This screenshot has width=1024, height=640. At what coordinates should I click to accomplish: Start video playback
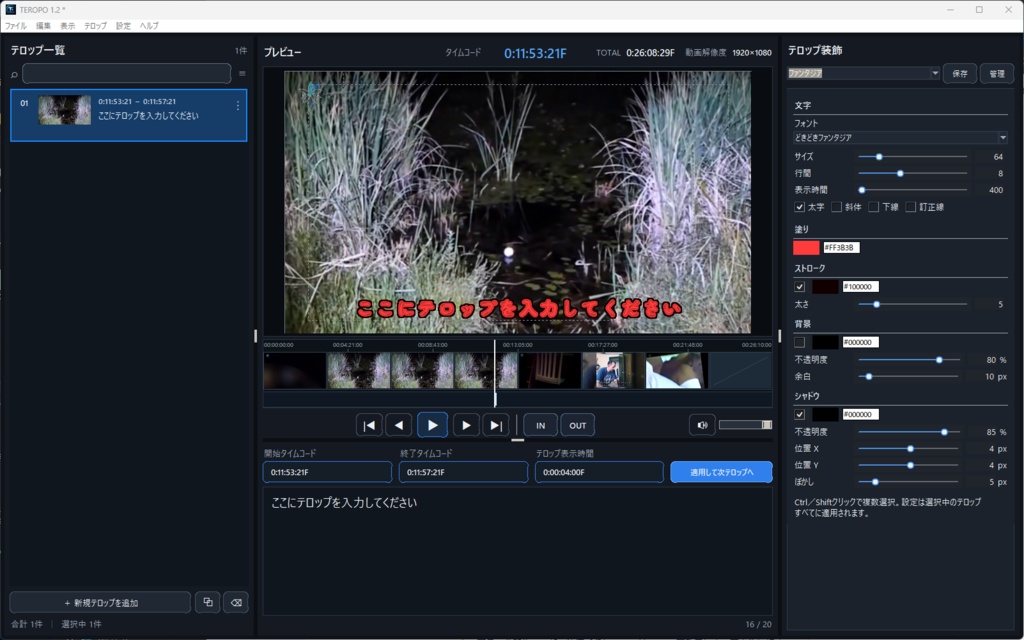click(432, 425)
